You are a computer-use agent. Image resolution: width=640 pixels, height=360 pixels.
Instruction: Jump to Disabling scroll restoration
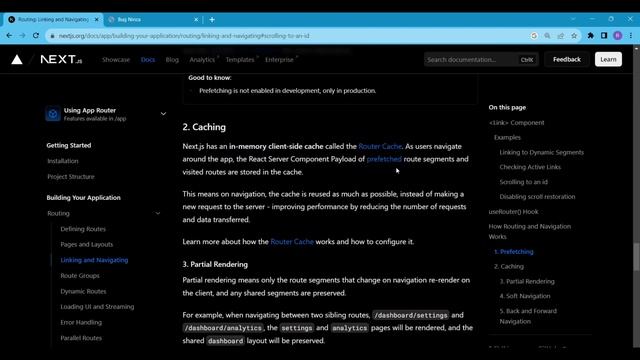pos(537,196)
